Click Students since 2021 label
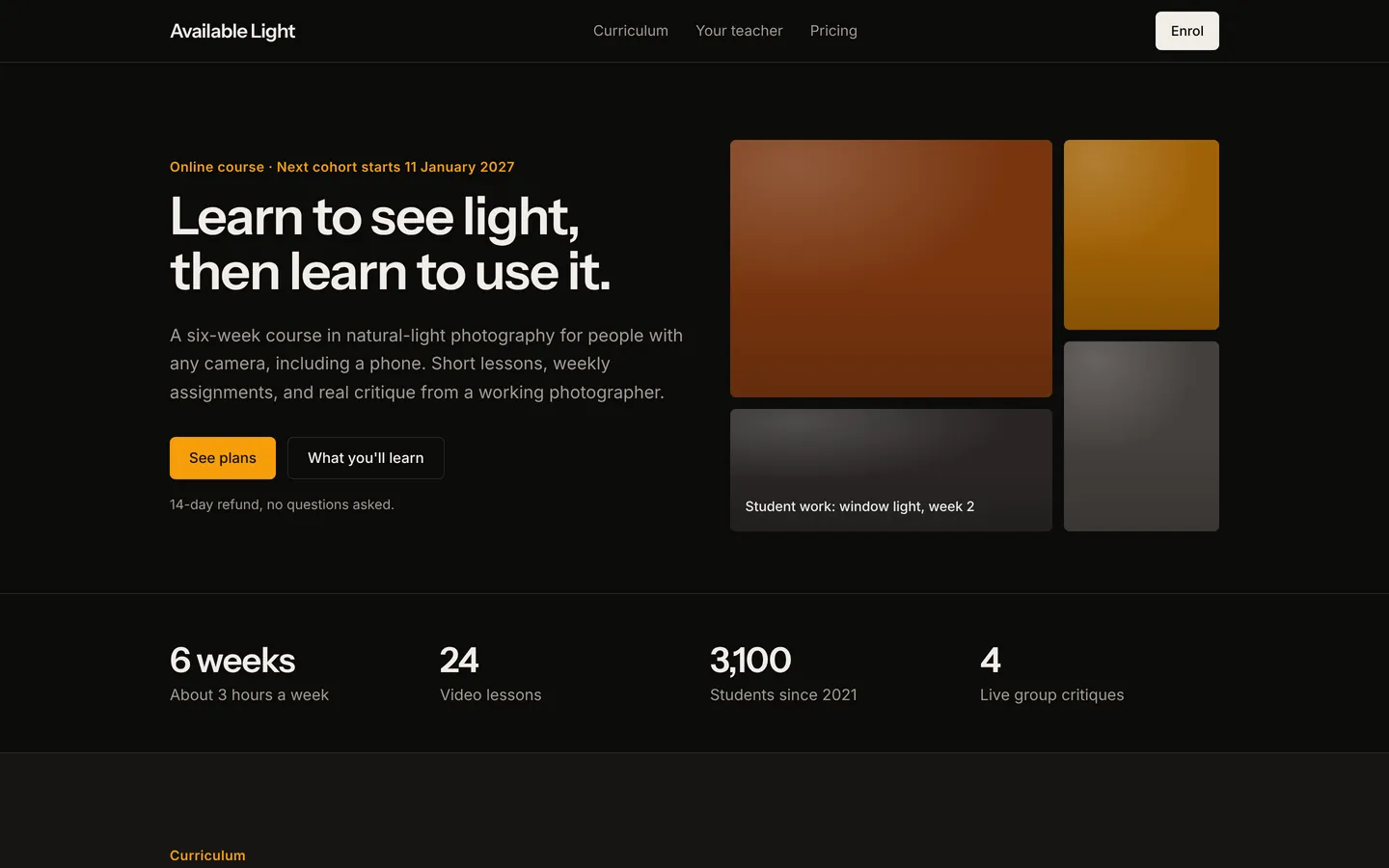This screenshot has width=1389, height=868. [x=783, y=695]
